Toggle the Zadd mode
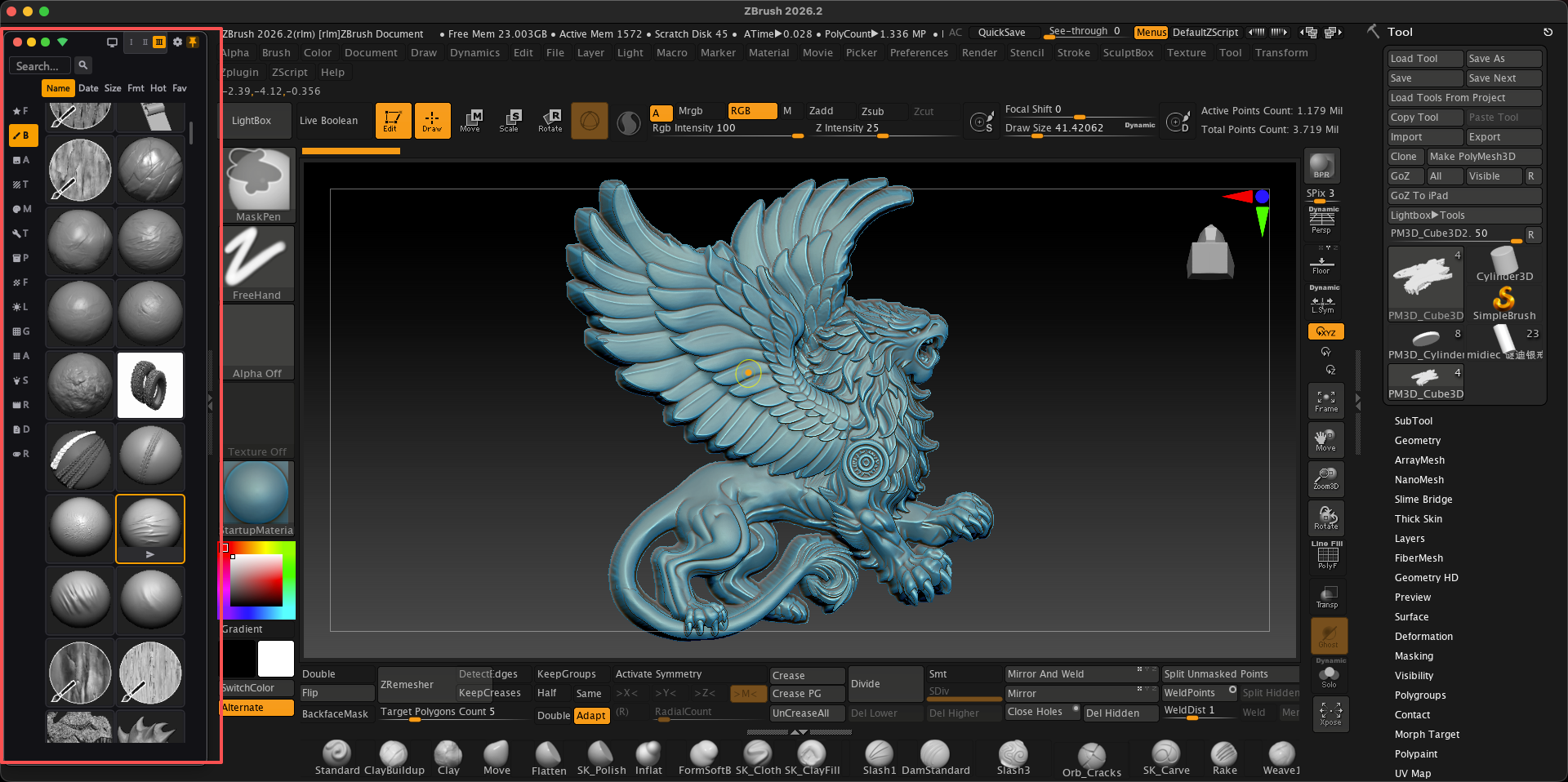This screenshot has height=782, width=1568. [x=821, y=111]
